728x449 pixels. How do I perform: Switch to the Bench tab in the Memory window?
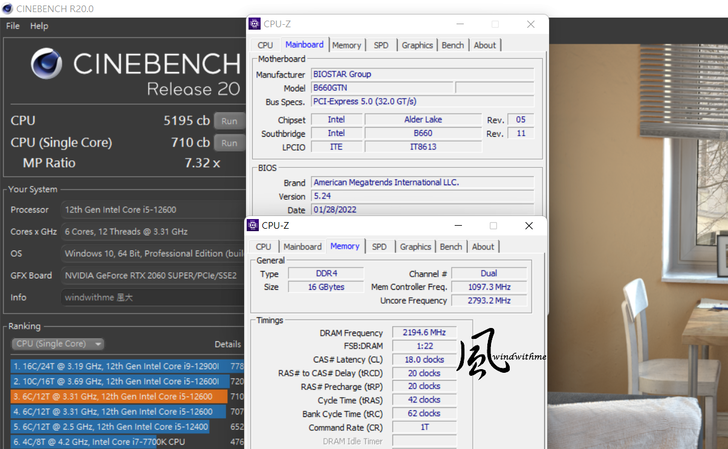[x=451, y=247]
